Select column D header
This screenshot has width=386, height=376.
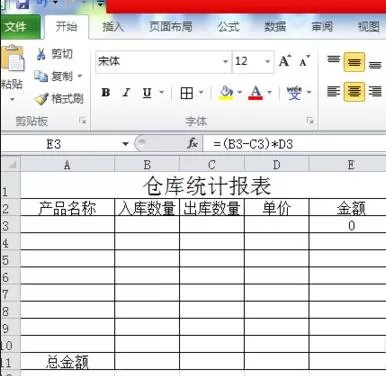(276, 165)
